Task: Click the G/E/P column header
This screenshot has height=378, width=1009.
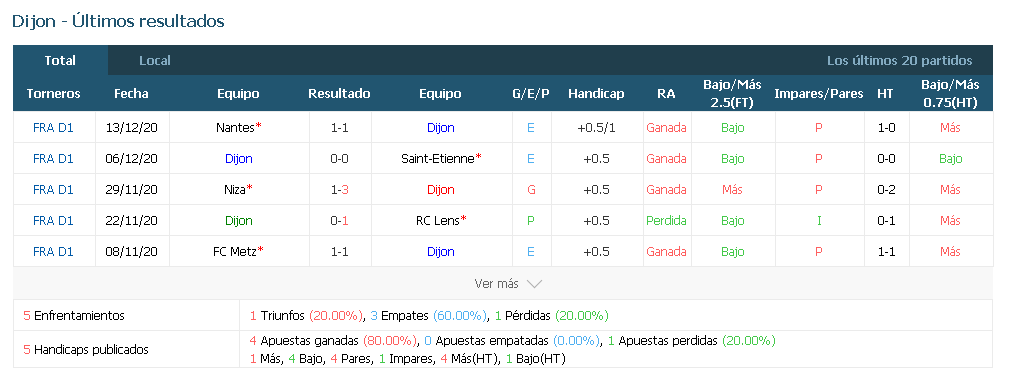Action: 531,93
